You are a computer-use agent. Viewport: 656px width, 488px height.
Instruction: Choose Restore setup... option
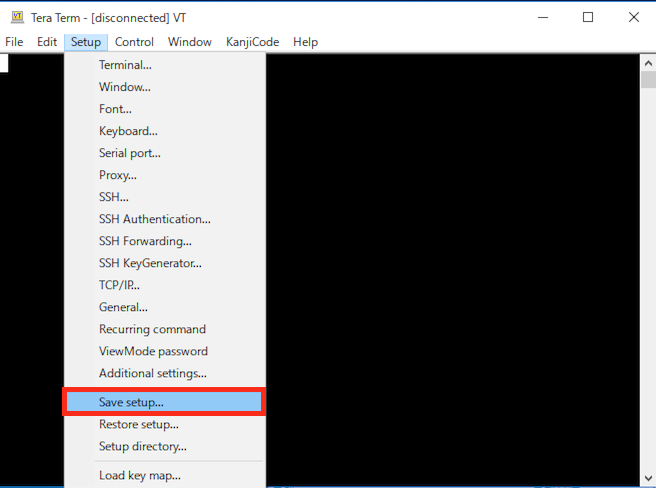click(138, 424)
